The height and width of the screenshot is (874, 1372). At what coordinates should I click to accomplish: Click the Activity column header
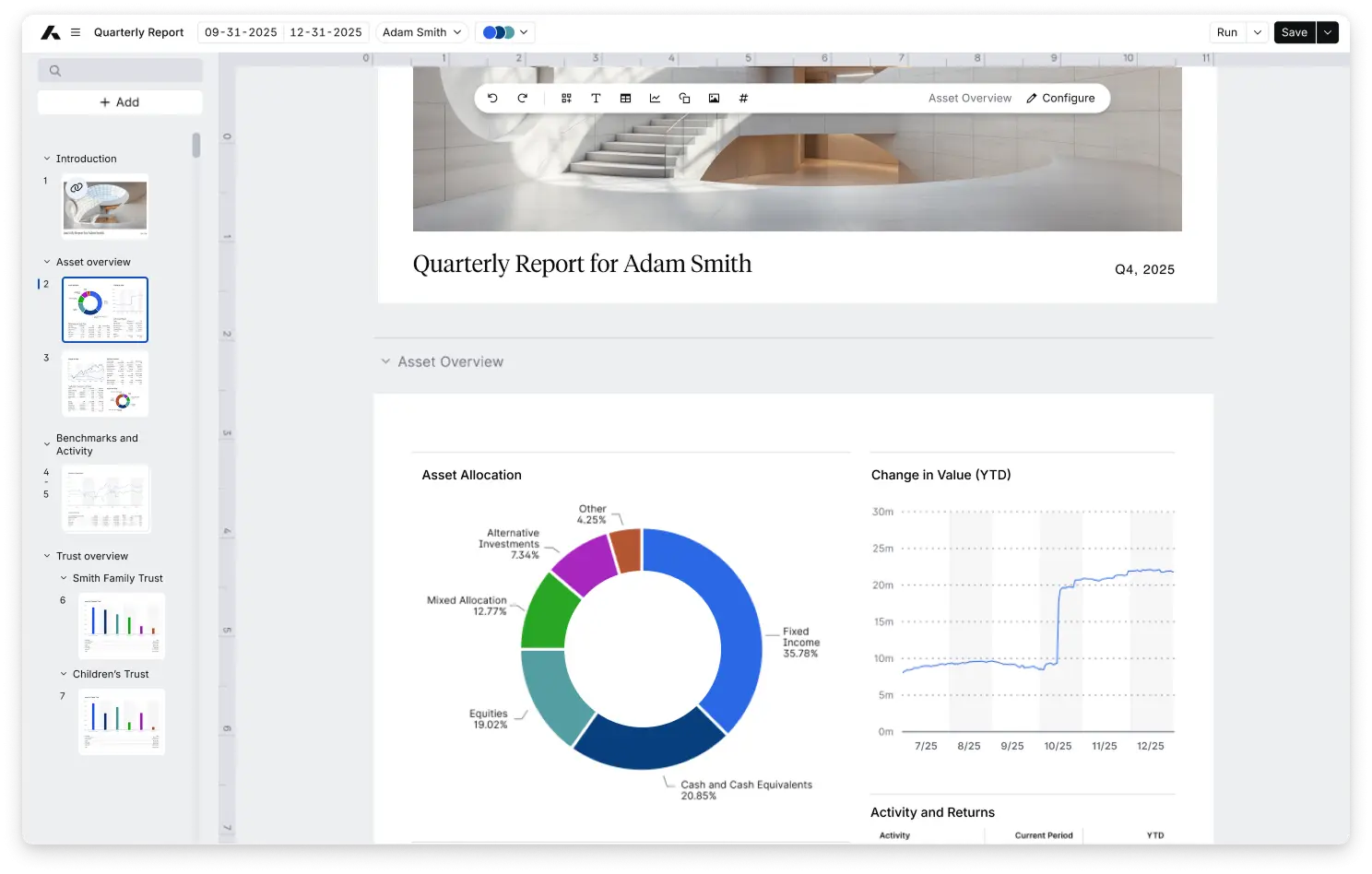coord(894,835)
